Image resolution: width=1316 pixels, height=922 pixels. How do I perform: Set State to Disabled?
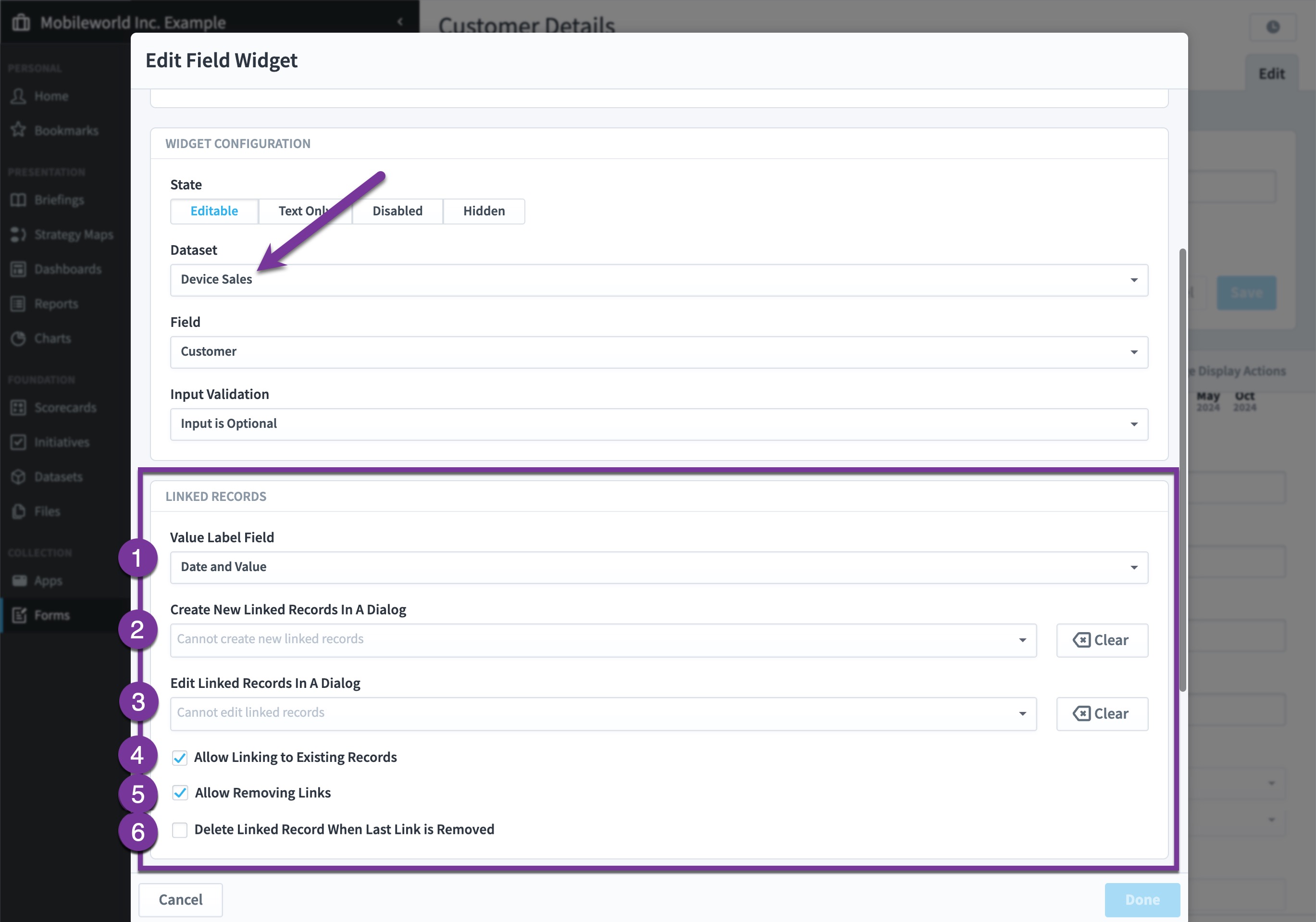(x=398, y=211)
